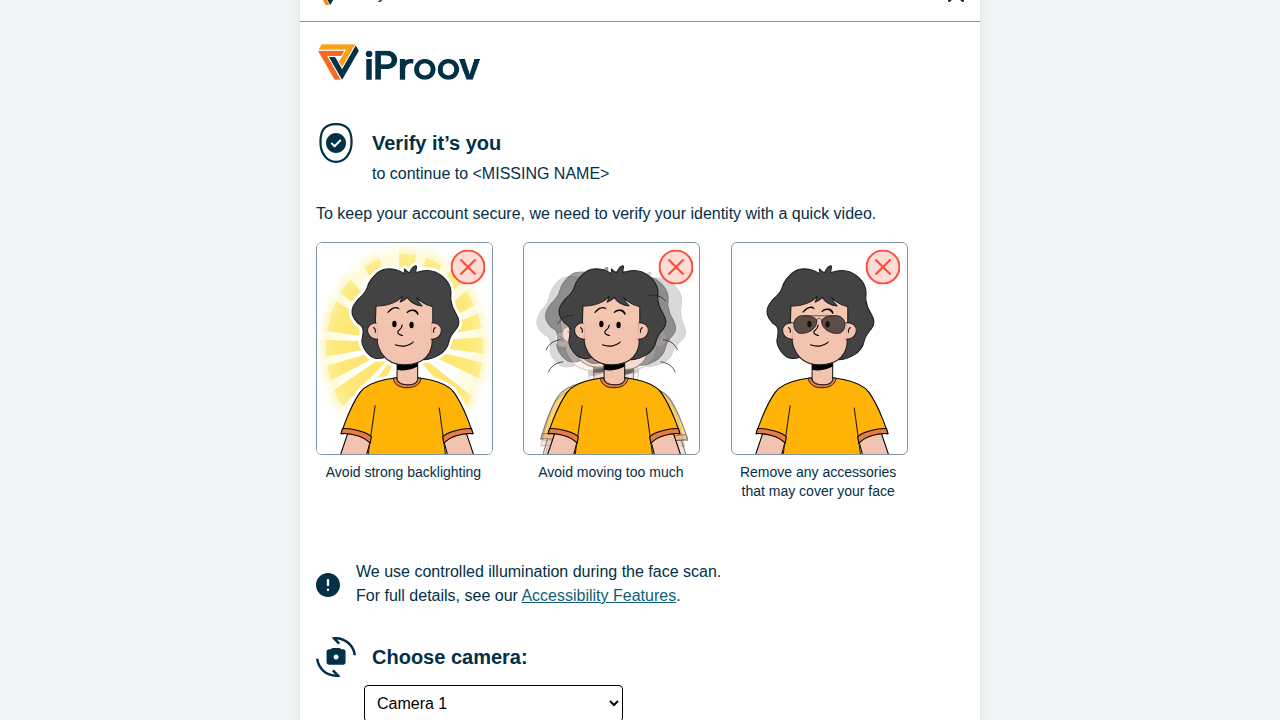Click the exclamation info icon near illumination notice
The width and height of the screenshot is (1280, 720).
point(328,585)
